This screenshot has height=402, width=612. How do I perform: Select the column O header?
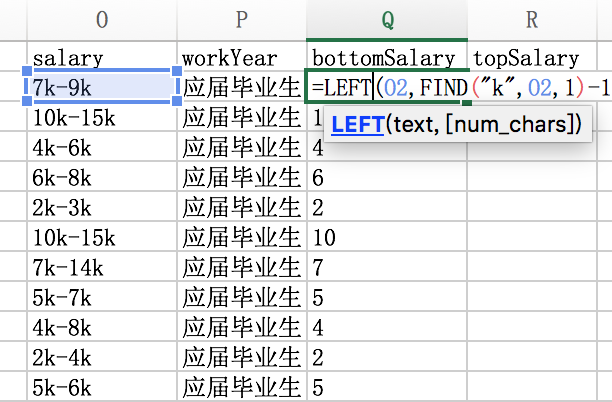tap(102, 19)
